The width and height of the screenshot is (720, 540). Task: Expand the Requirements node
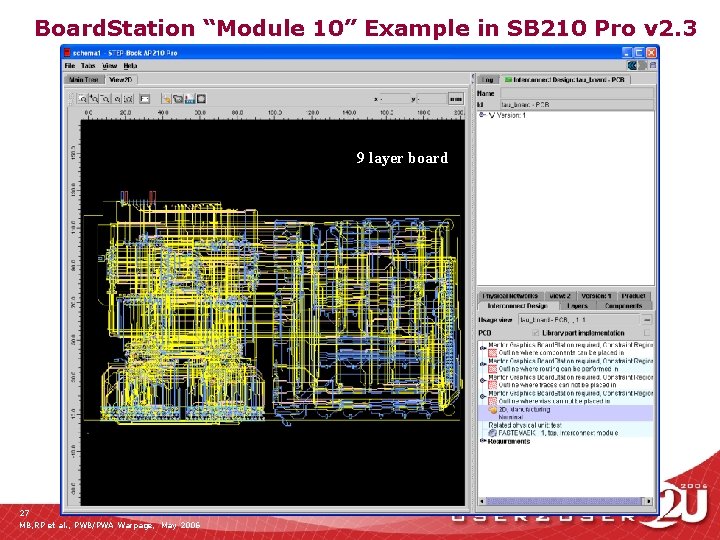pos(483,441)
